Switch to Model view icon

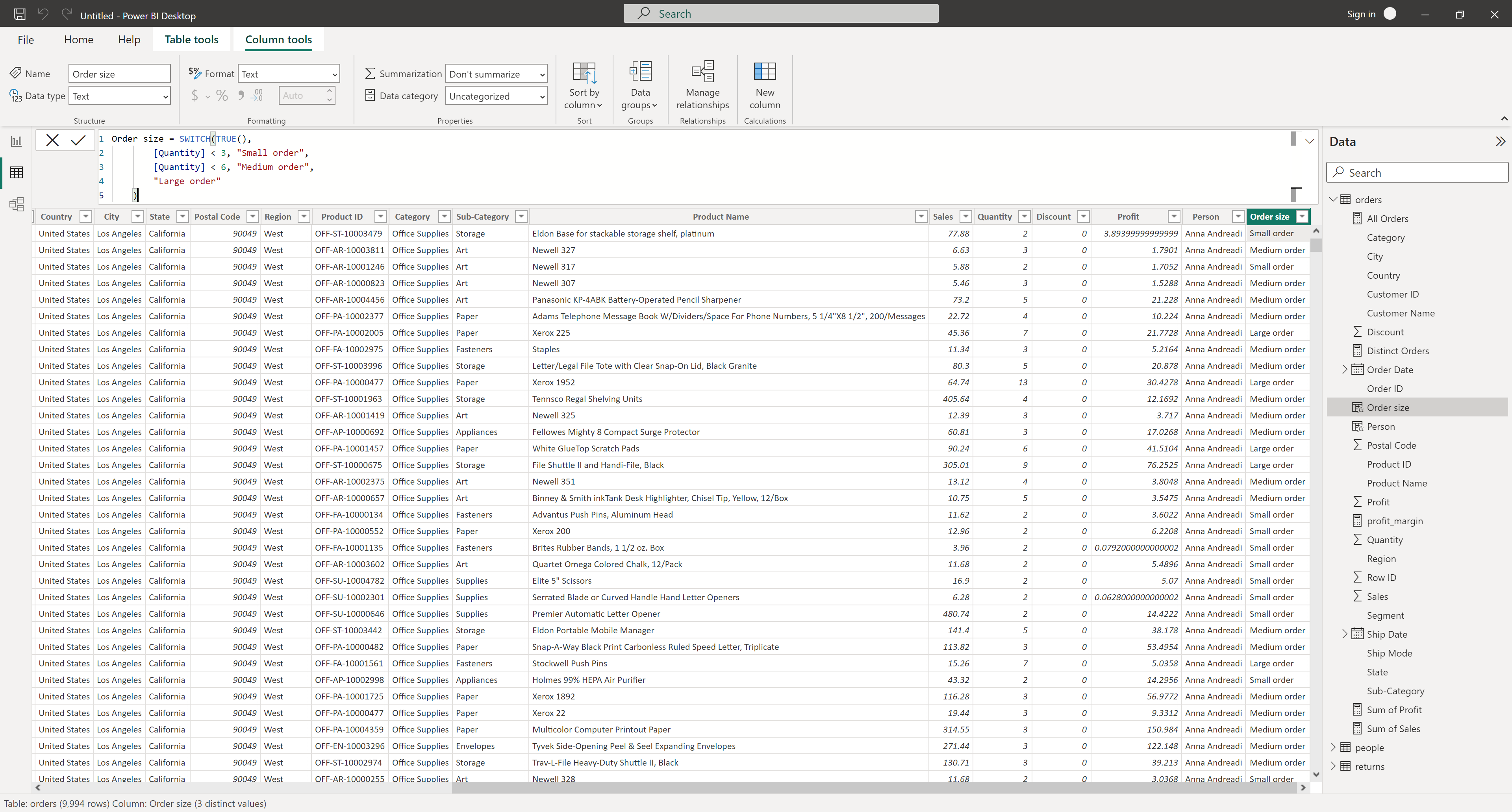pos(17,204)
